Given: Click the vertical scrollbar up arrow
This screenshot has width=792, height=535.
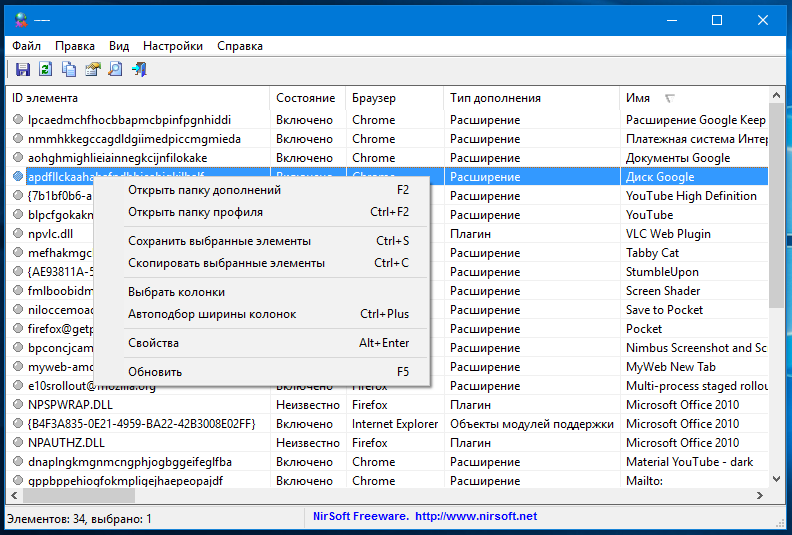Looking at the screenshot, I should coord(776,95).
